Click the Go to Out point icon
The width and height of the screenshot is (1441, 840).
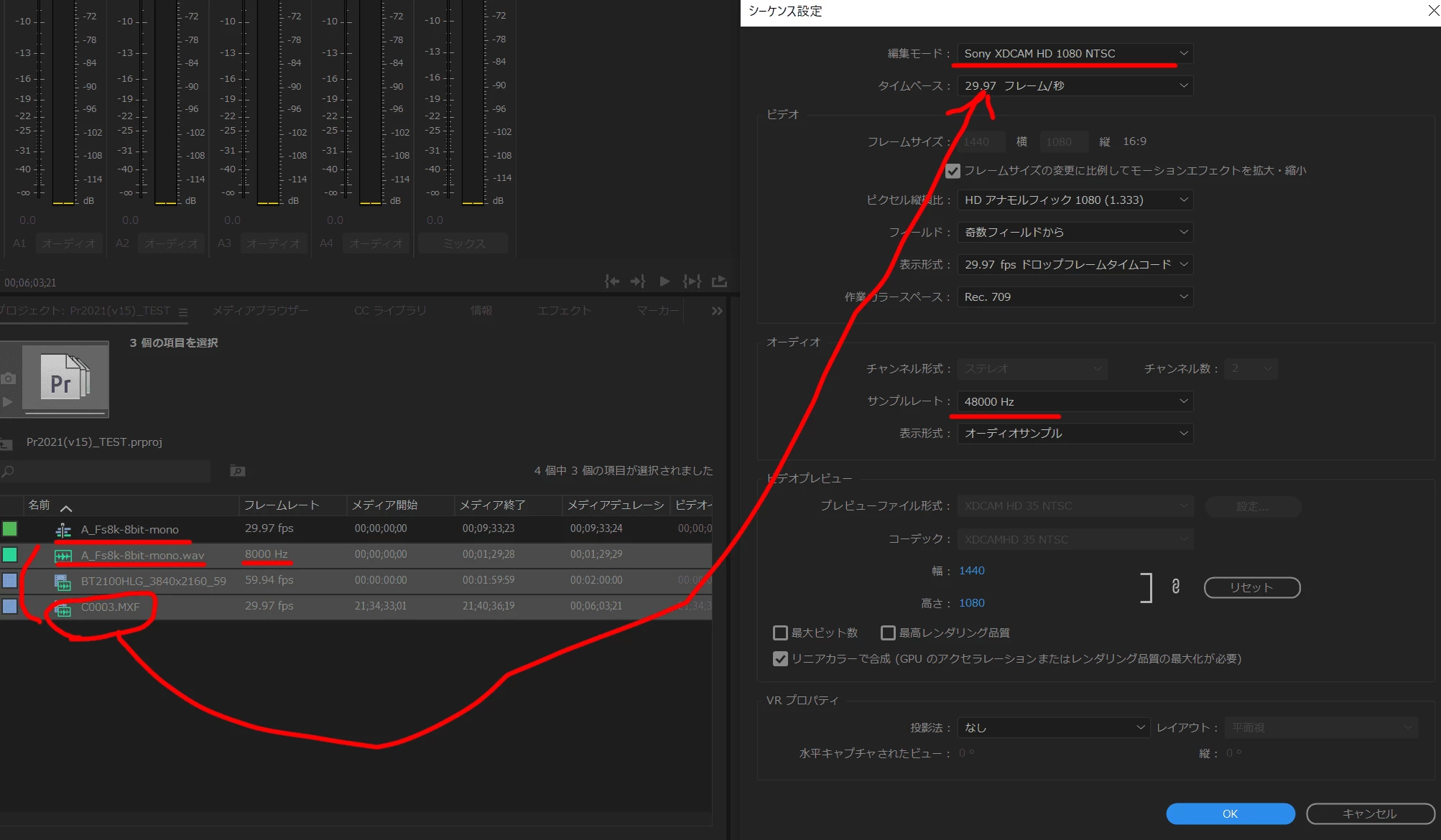638,281
